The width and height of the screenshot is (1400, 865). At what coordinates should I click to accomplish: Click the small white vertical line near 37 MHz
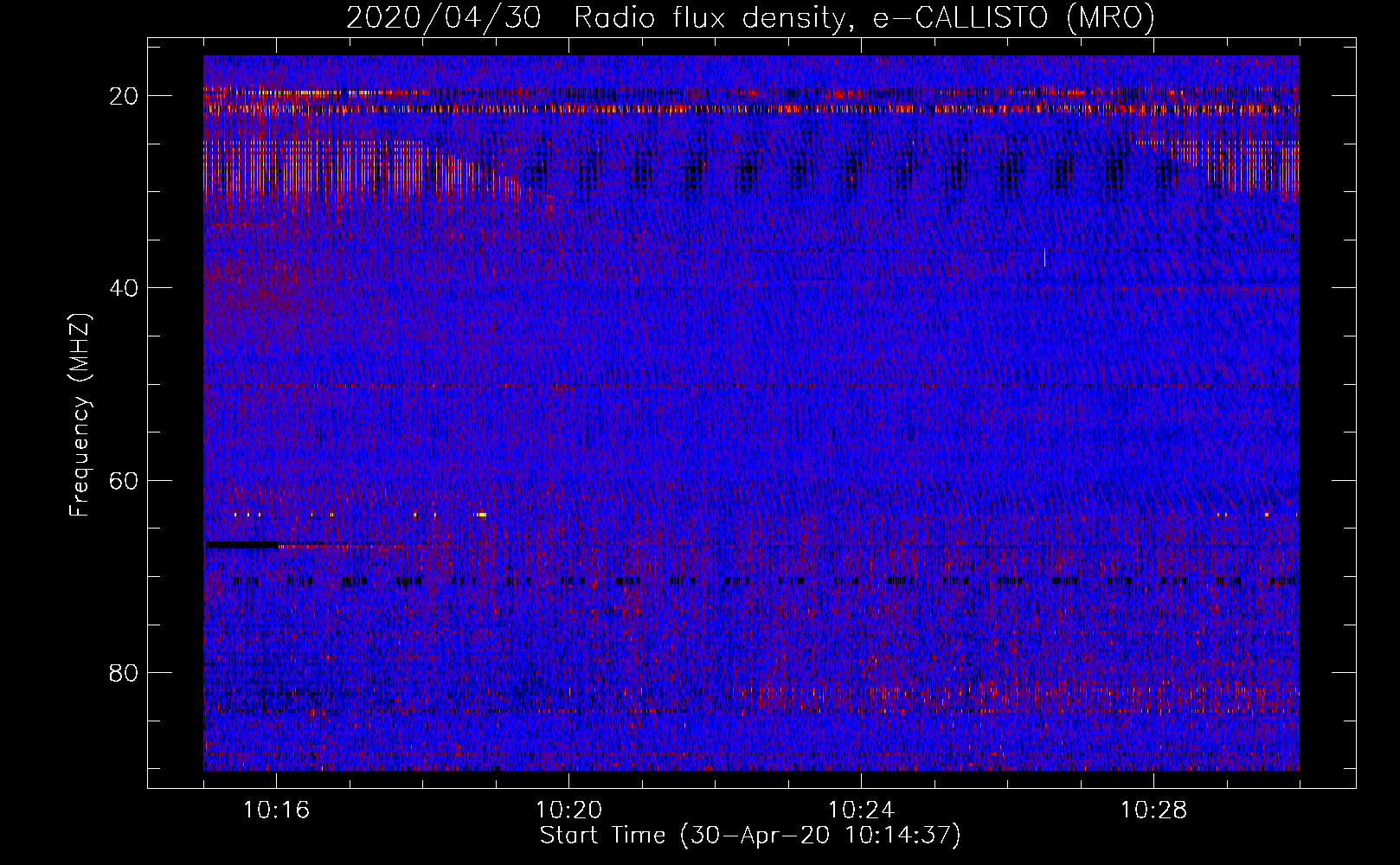[1044, 258]
